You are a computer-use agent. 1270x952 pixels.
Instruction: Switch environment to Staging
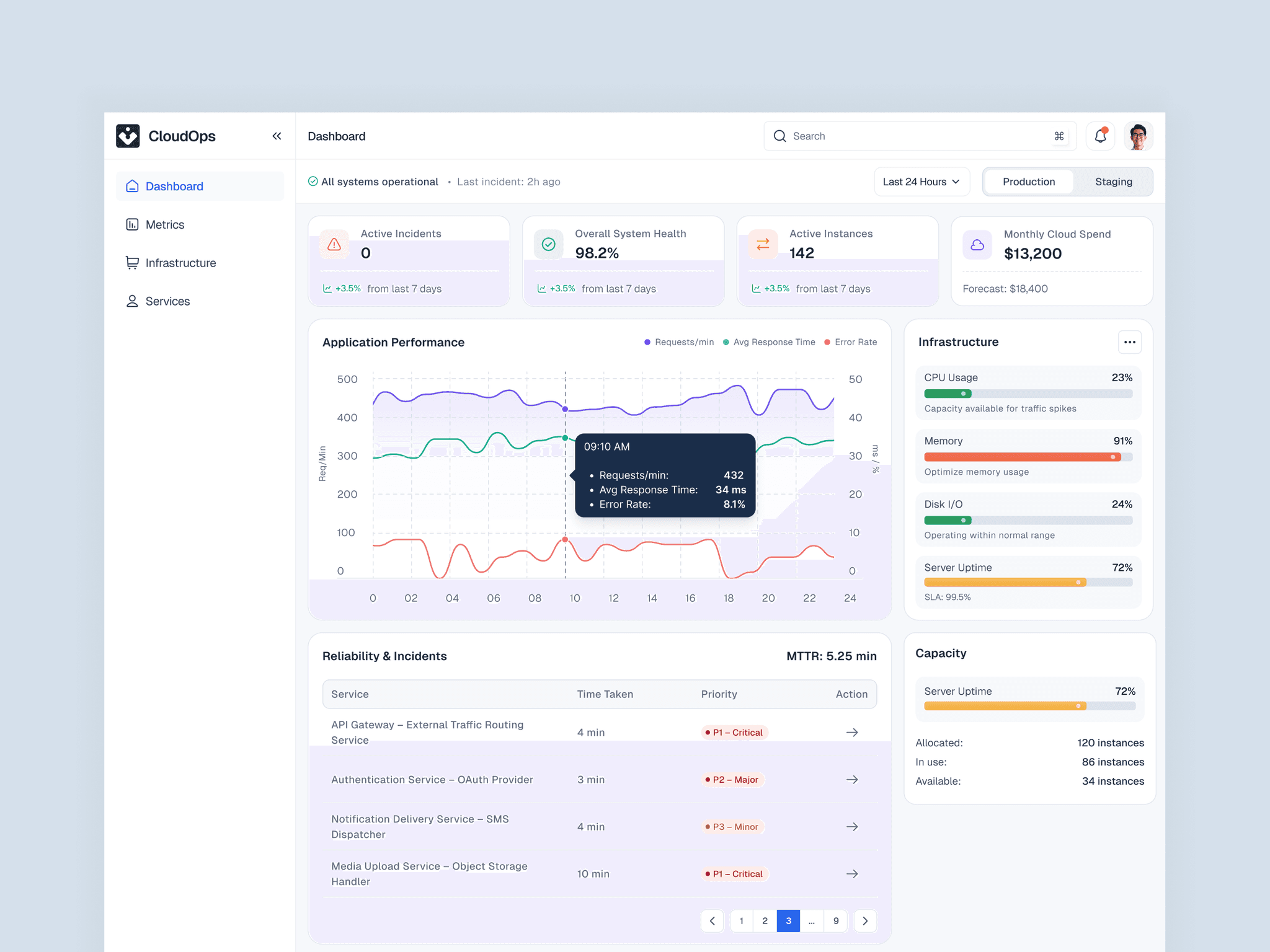pos(1113,182)
